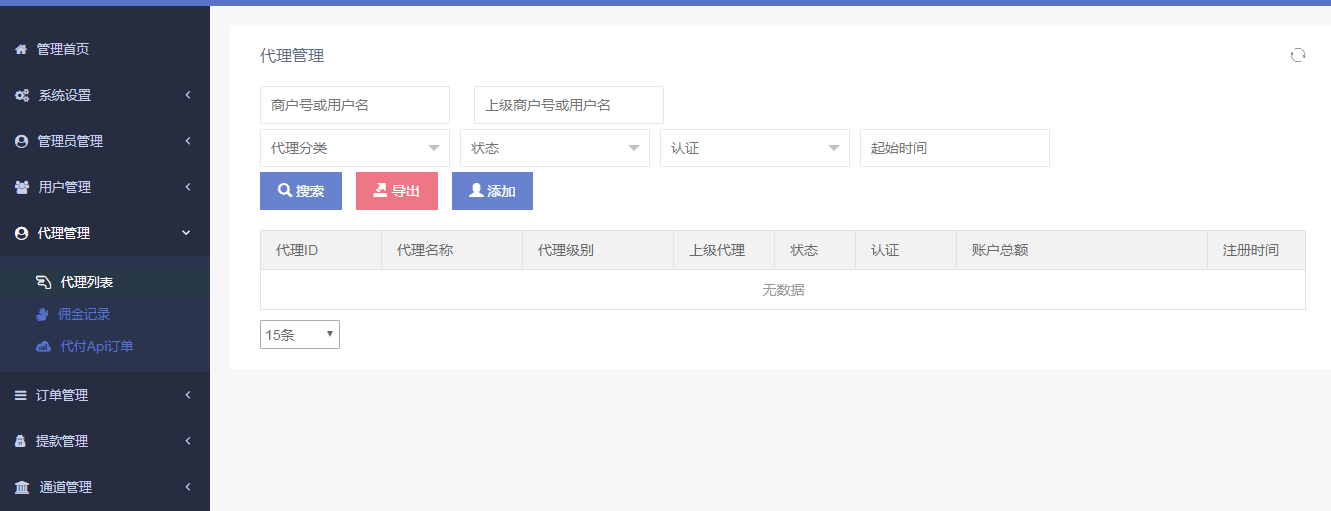Click the home icon beside 管理首页

(x=20, y=49)
